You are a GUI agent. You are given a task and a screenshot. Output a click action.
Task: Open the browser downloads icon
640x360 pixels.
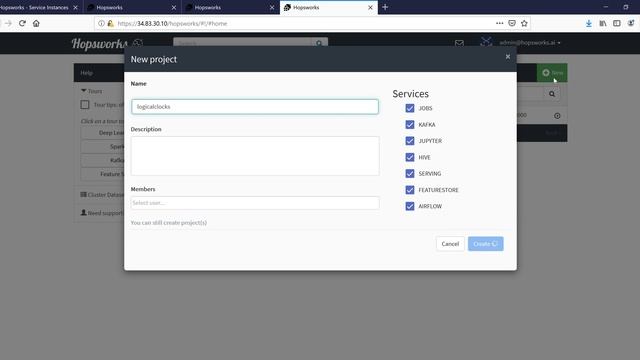tap(589, 23)
